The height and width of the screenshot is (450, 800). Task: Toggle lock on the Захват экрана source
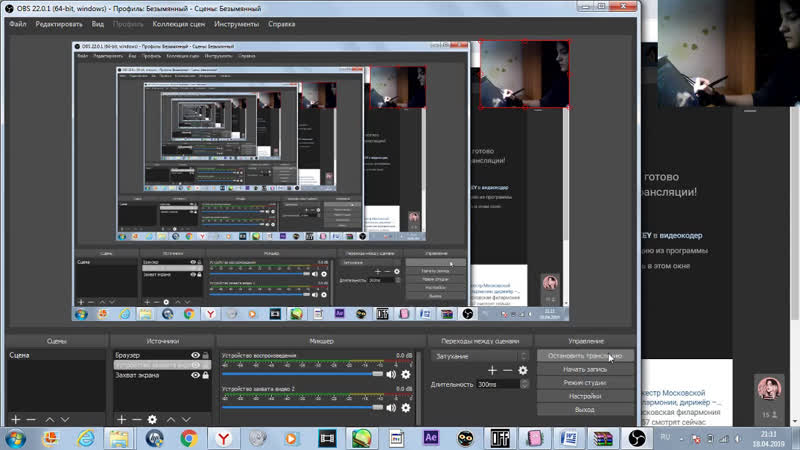(206, 375)
